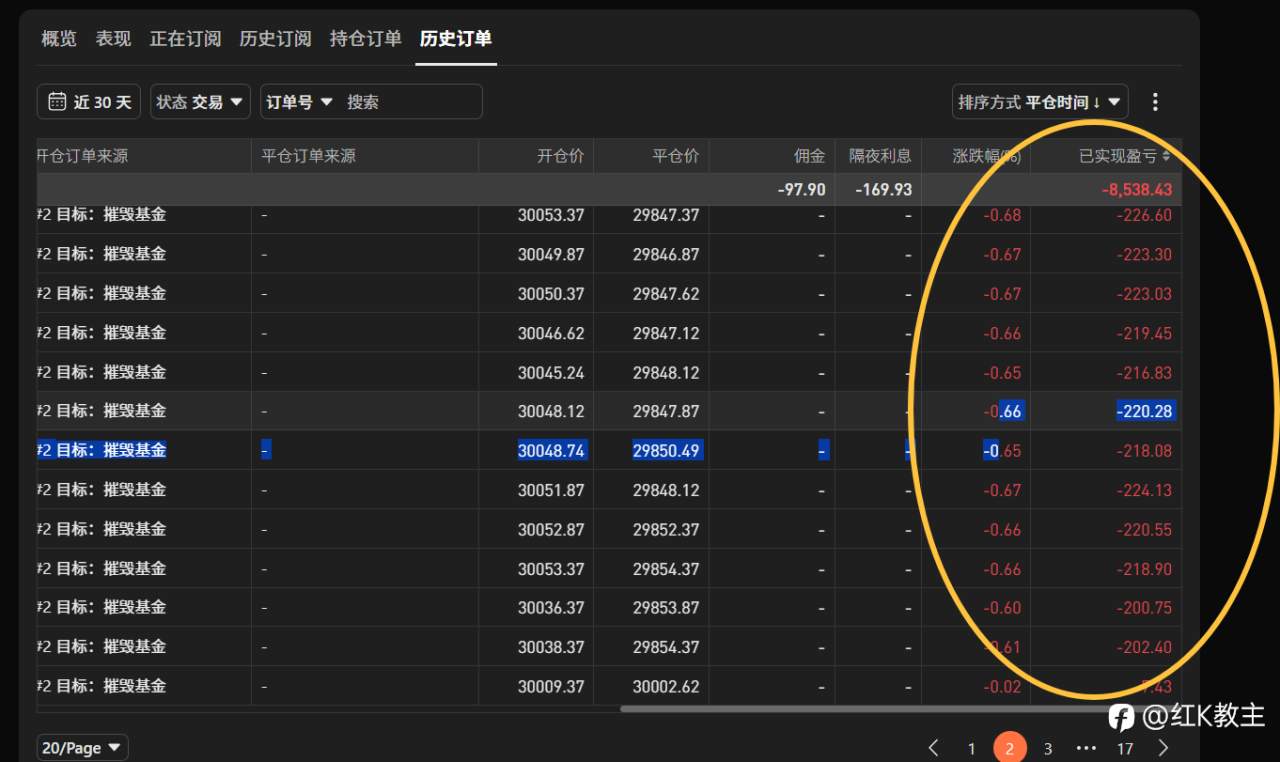The height and width of the screenshot is (762, 1280).
Task: Open the calendar date range picker icon
Action: click(x=57, y=102)
